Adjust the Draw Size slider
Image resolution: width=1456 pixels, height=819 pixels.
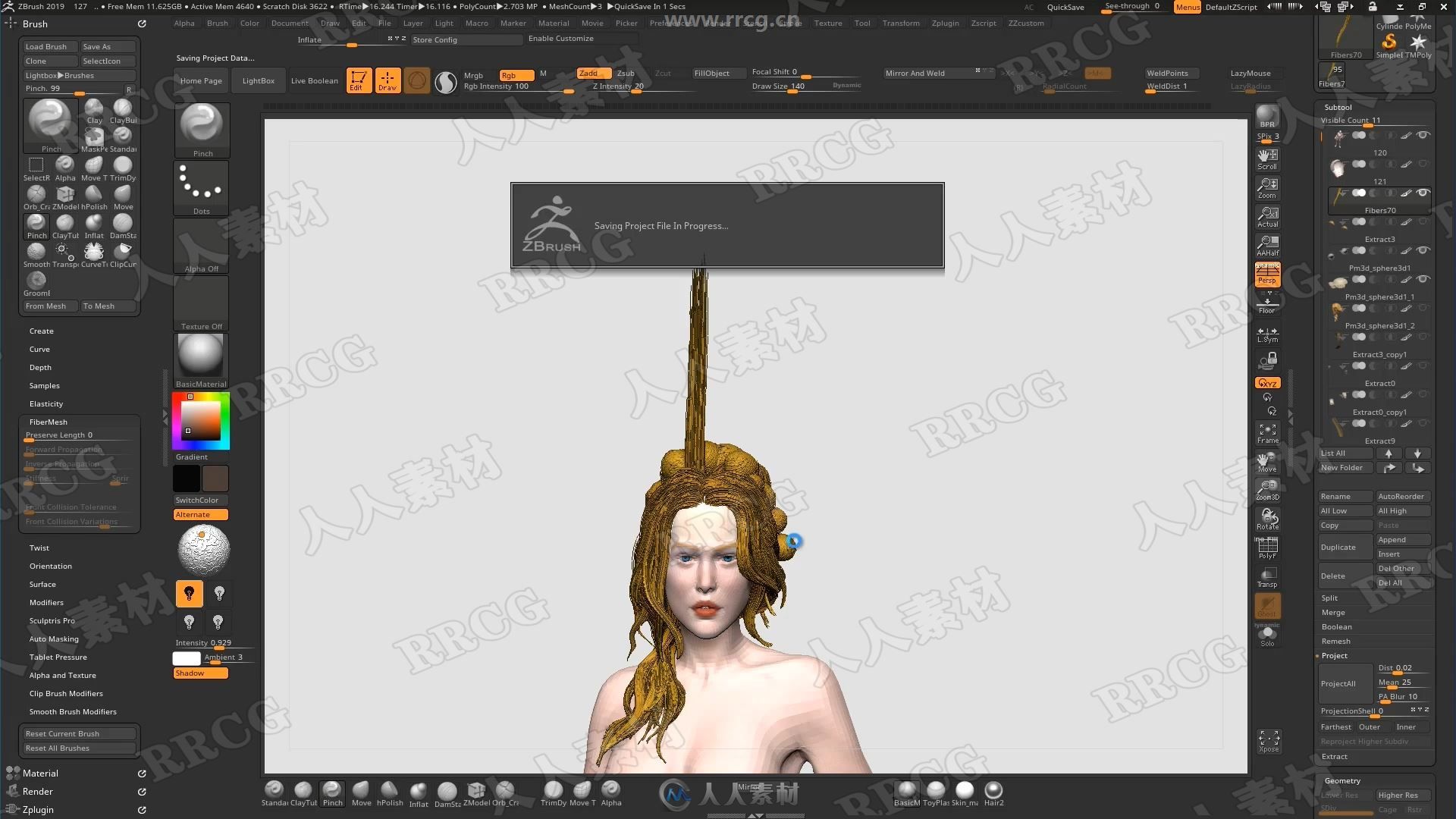click(794, 86)
